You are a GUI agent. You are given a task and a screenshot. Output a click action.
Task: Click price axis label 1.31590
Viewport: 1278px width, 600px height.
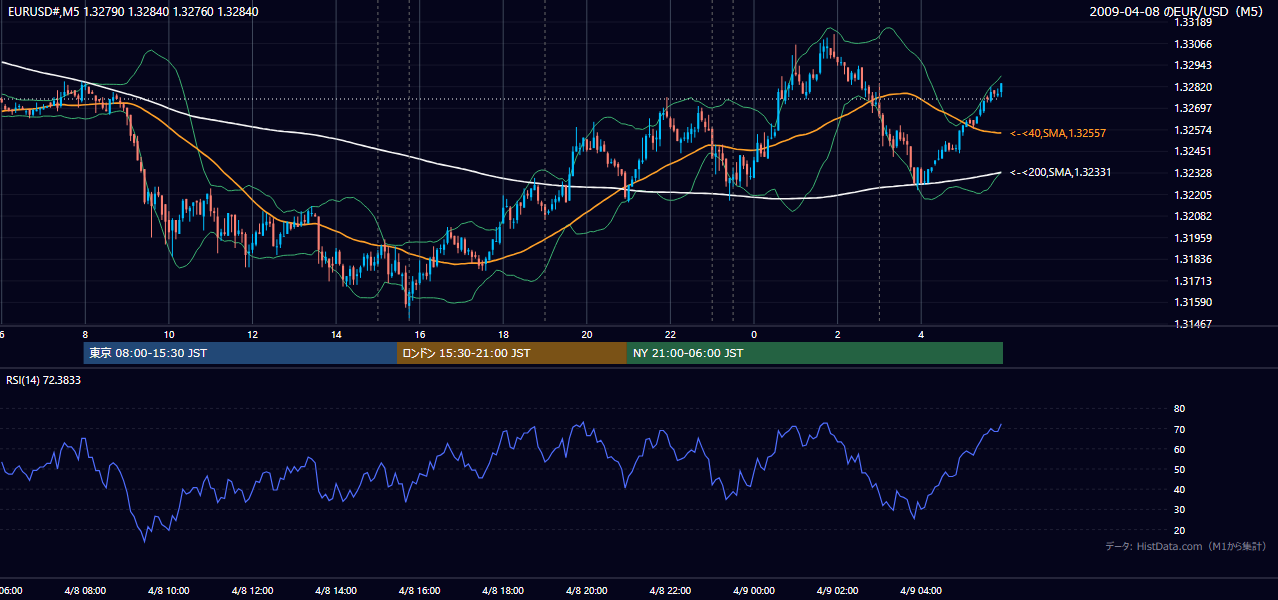pos(1194,302)
